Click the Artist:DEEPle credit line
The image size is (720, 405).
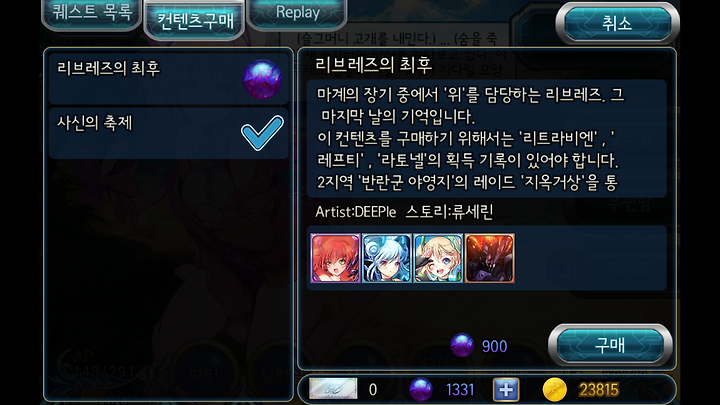(x=355, y=212)
